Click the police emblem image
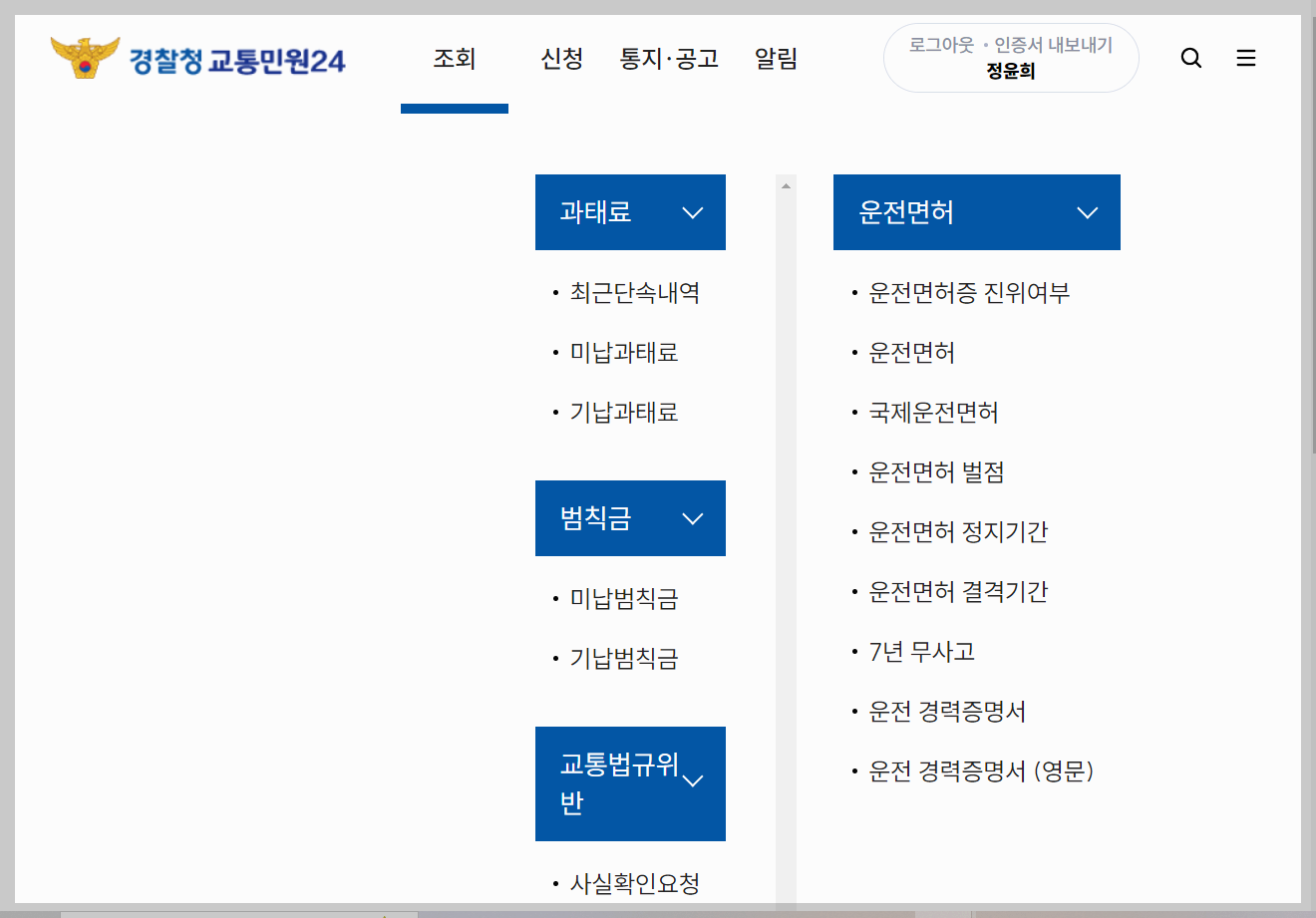Viewport: 1316px width, 918px height. pos(85,58)
